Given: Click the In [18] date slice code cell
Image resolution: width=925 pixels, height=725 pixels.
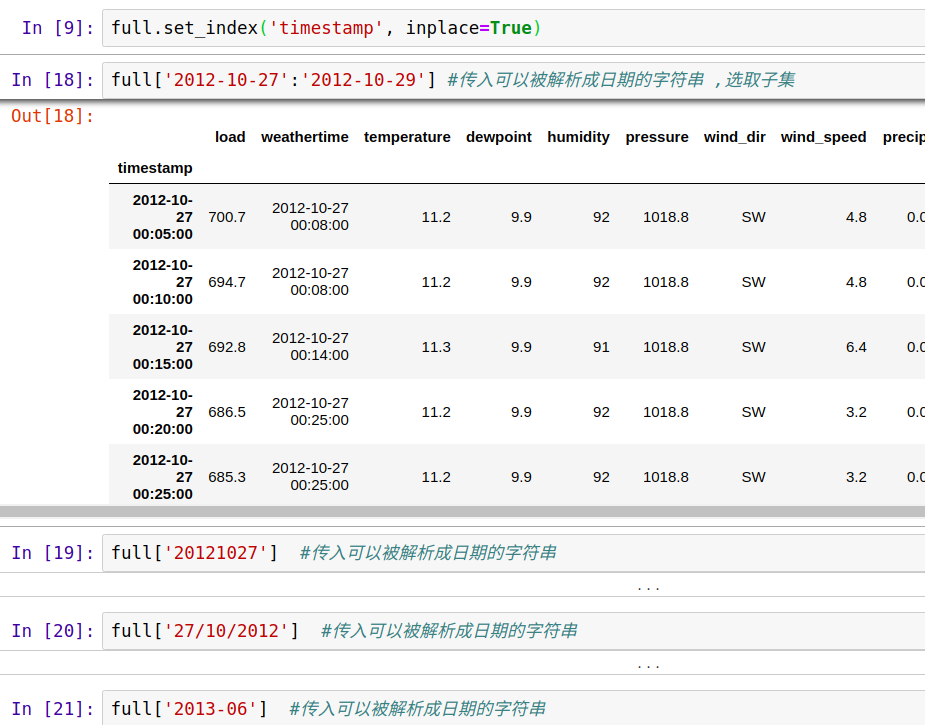Looking at the screenshot, I should coord(513,80).
